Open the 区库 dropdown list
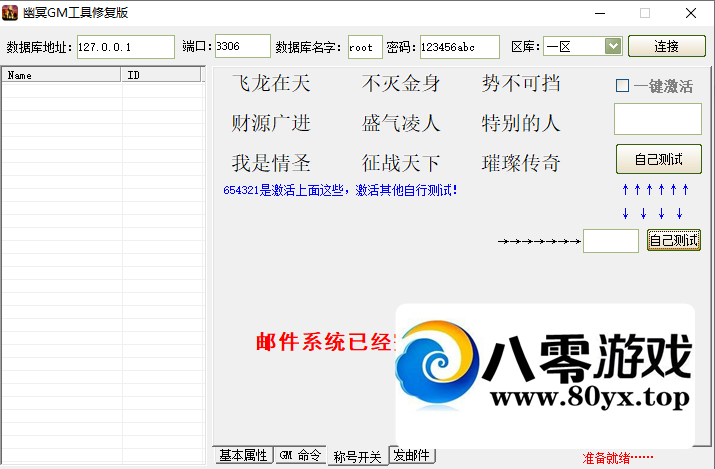The image size is (715, 469). click(612, 46)
